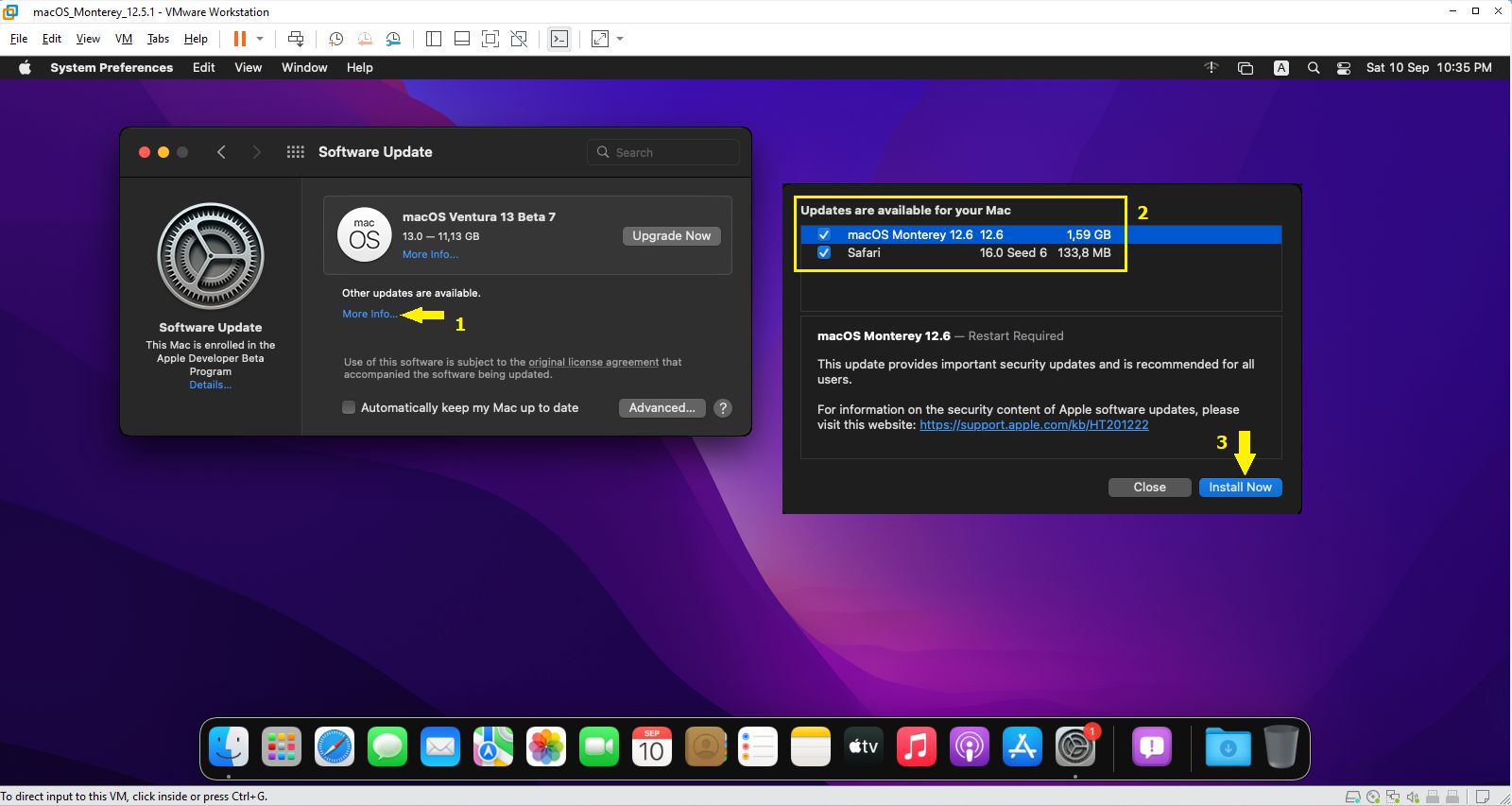Viewport: 1512px width, 806px height.
Task: Open input source A menu bar icon
Action: 1281,68
